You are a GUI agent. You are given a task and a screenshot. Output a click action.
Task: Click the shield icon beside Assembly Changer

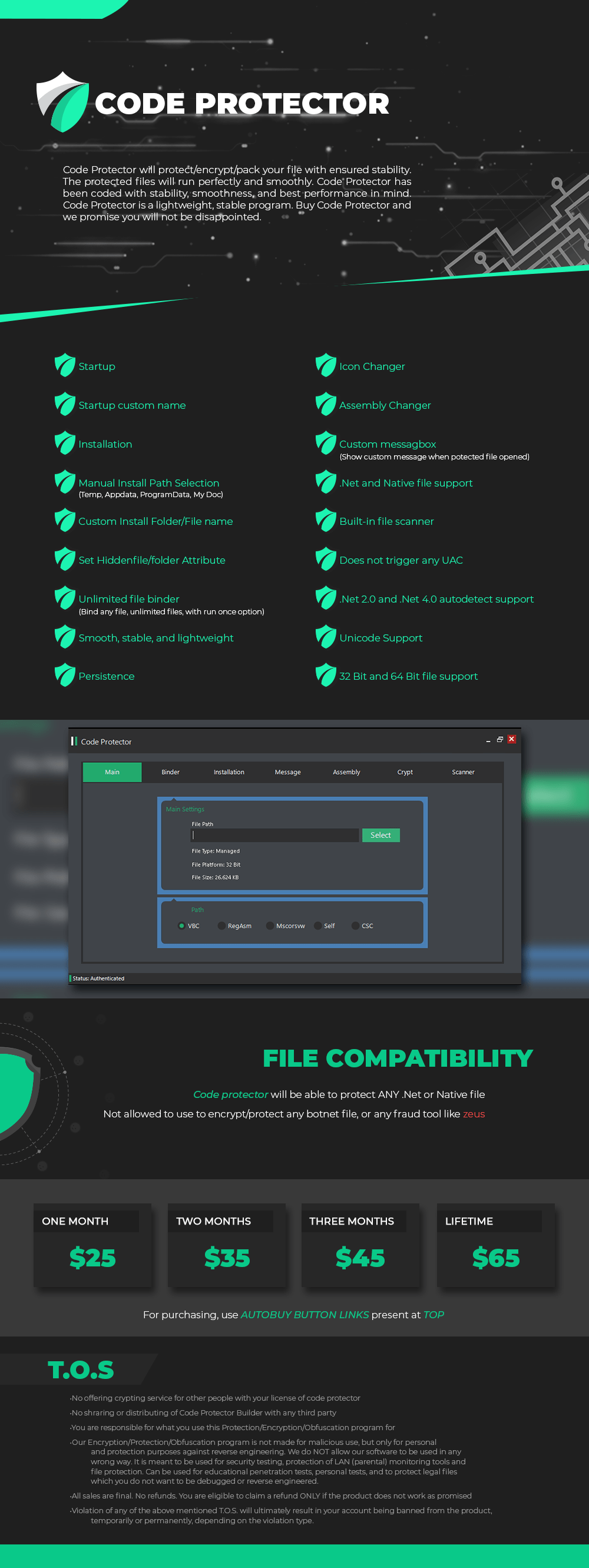pos(326,404)
